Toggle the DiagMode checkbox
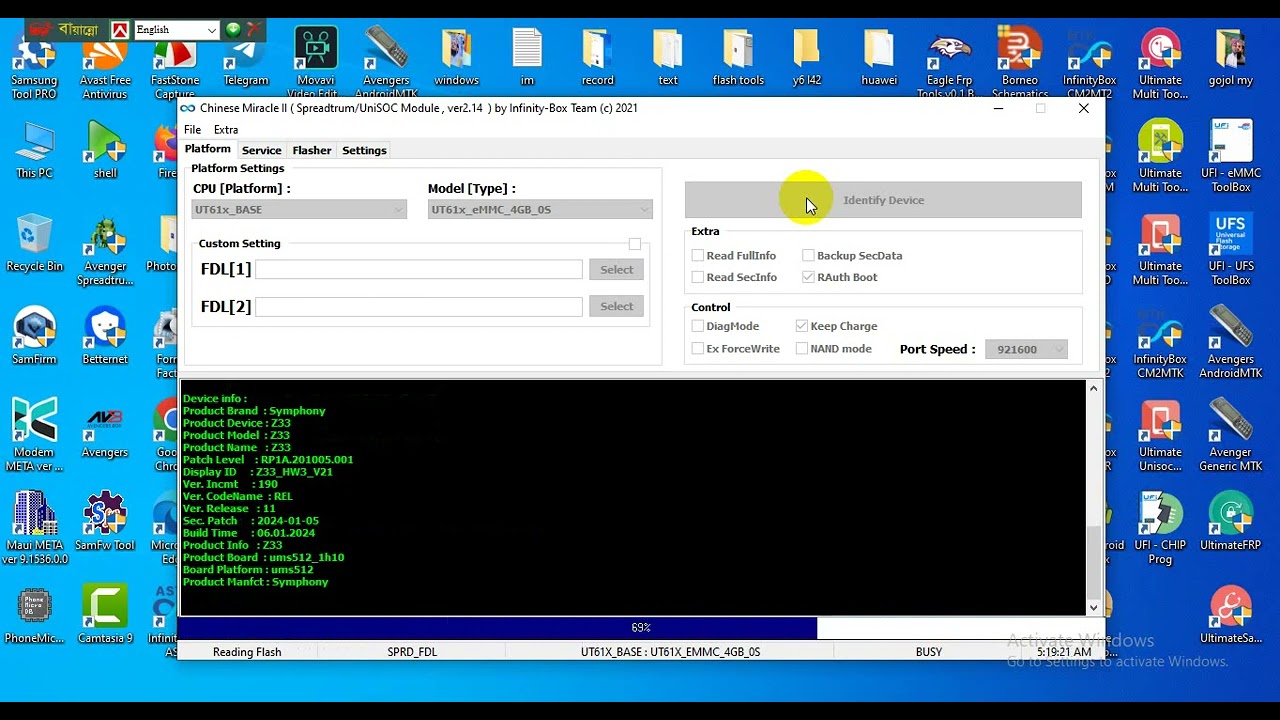This screenshot has width=1280, height=720. point(698,326)
